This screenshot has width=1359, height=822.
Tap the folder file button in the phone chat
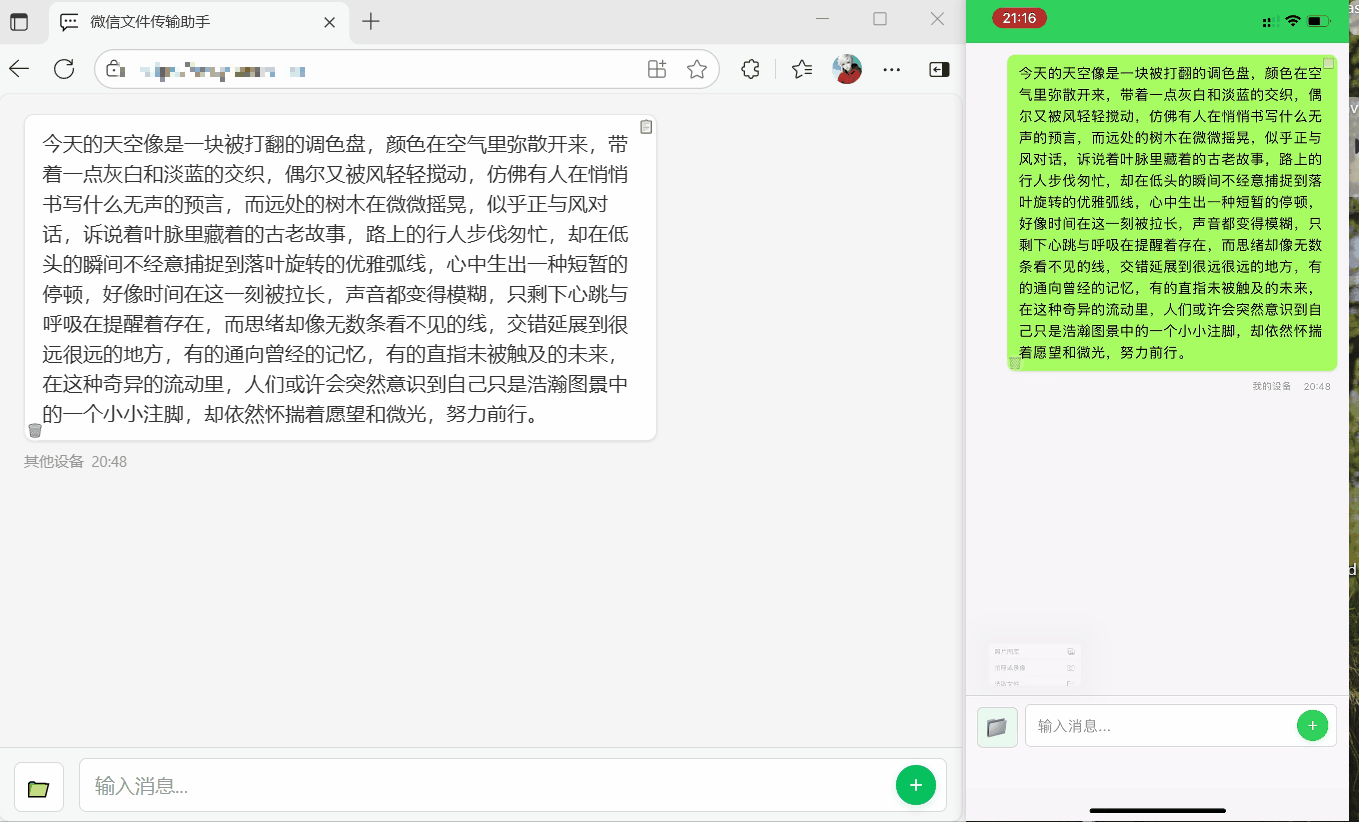tap(997, 727)
